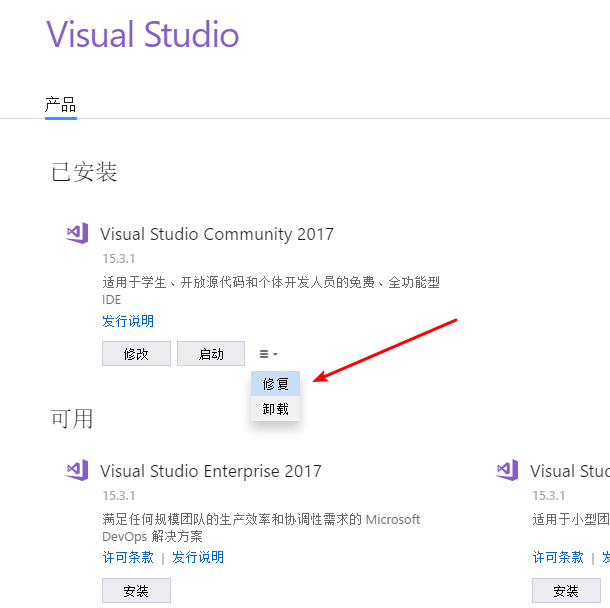Click the Enterprise description mentioning Microsoft DevOps 解决方案
Image resolution: width=610 pixels, height=608 pixels.
tap(261, 528)
